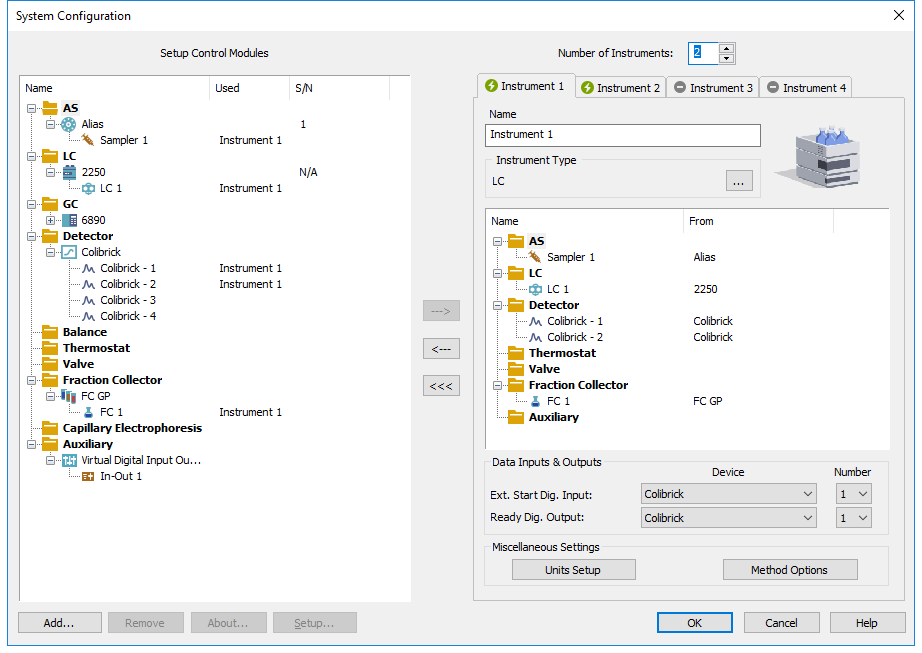
Task: Open Method Options
Action: click(x=789, y=570)
